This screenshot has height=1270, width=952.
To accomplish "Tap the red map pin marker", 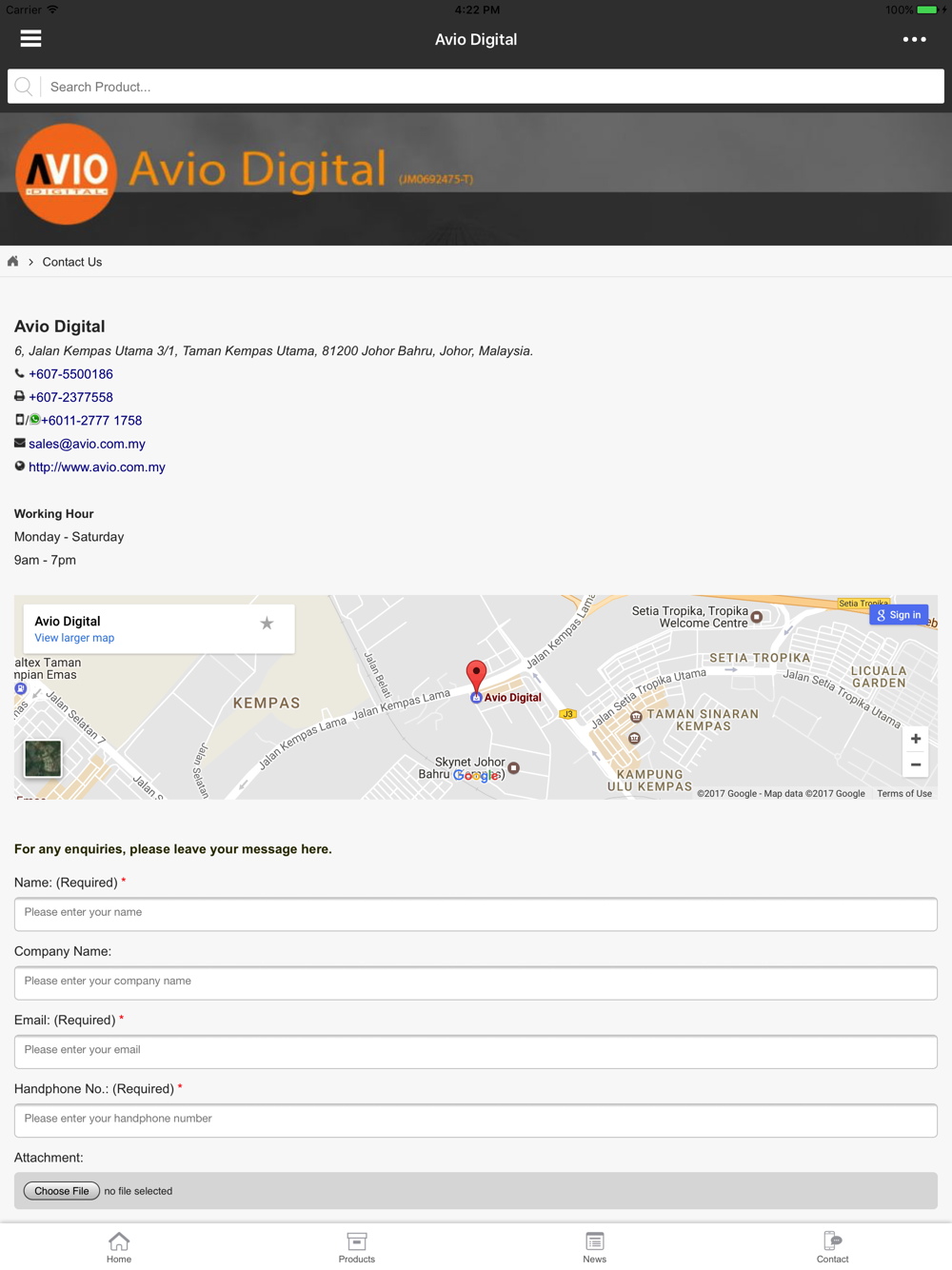I will tap(476, 676).
